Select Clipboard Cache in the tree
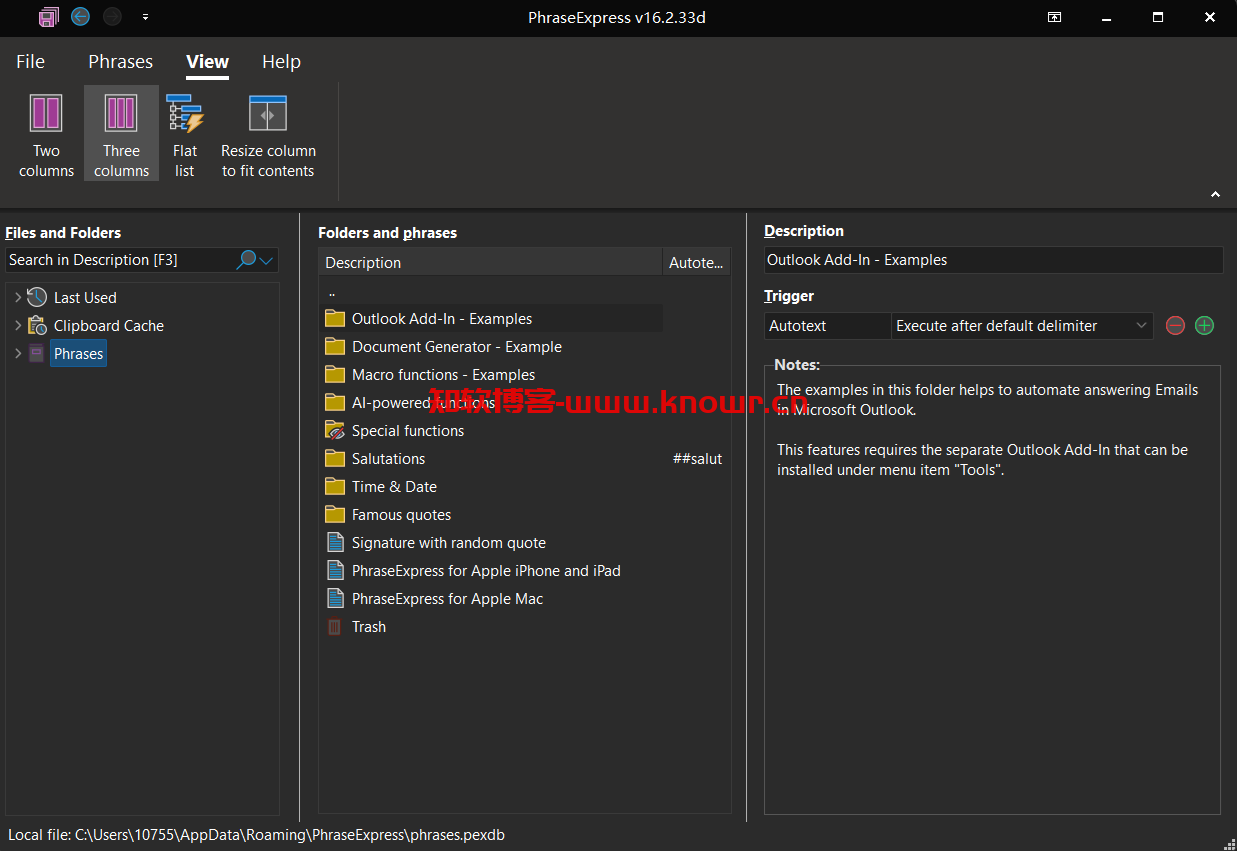 pyautogui.click(x=109, y=326)
